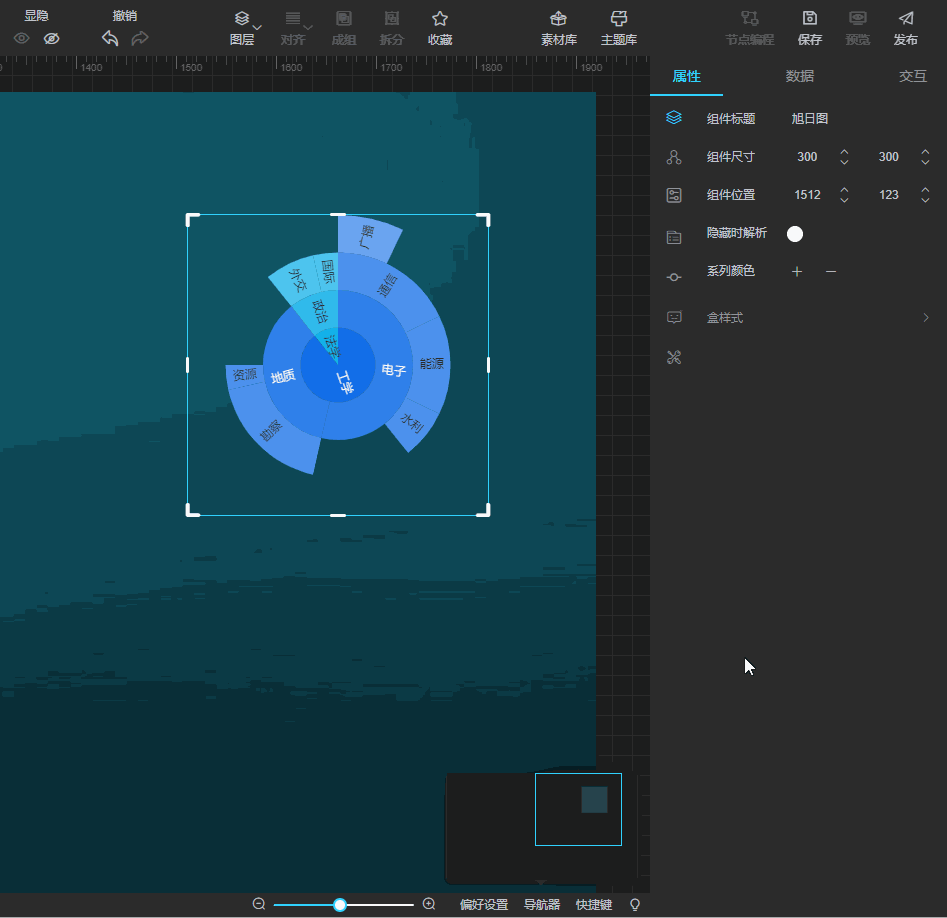This screenshot has width=947, height=918.
Task: Redo action with forward arrow
Action: pos(140,39)
